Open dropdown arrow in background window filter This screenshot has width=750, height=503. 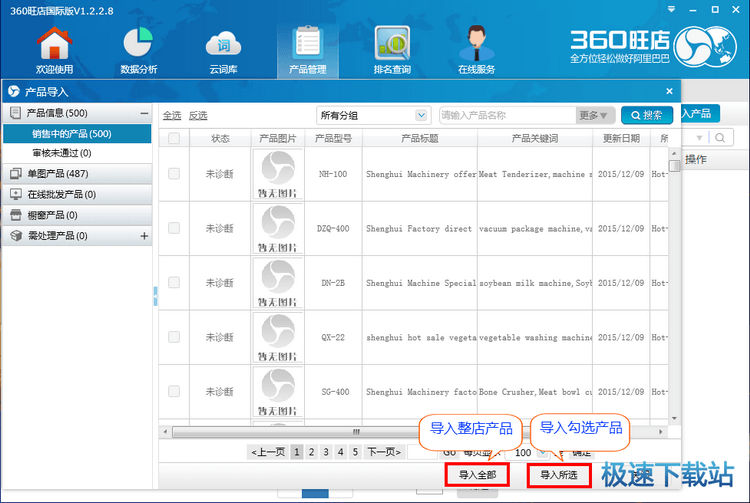pyautogui.click(x=699, y=138)
